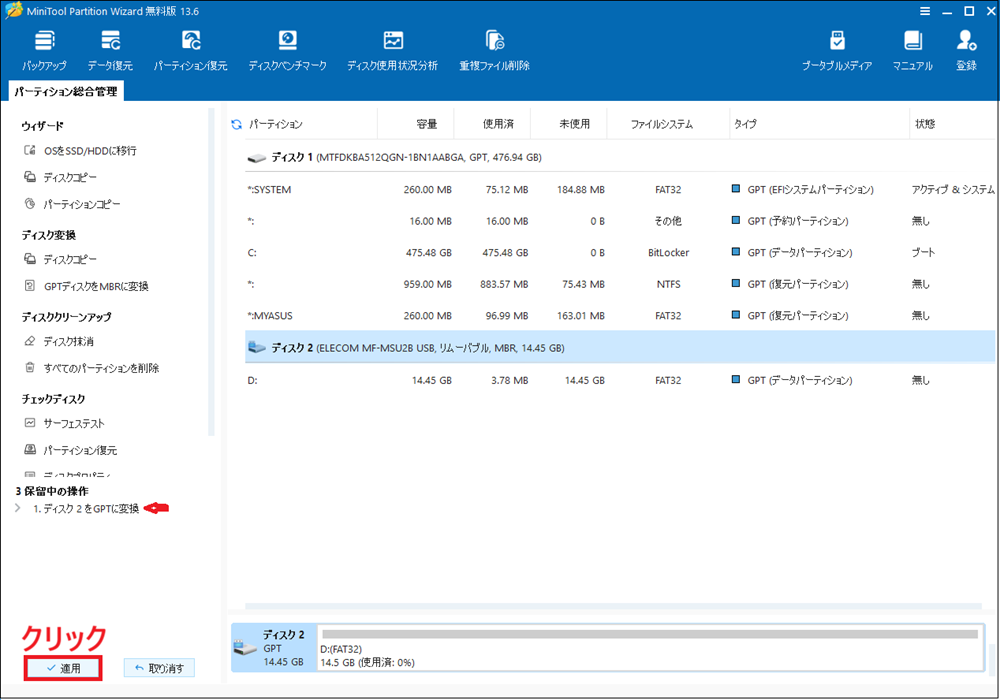Refresh the partition list

tap(237, 124)
